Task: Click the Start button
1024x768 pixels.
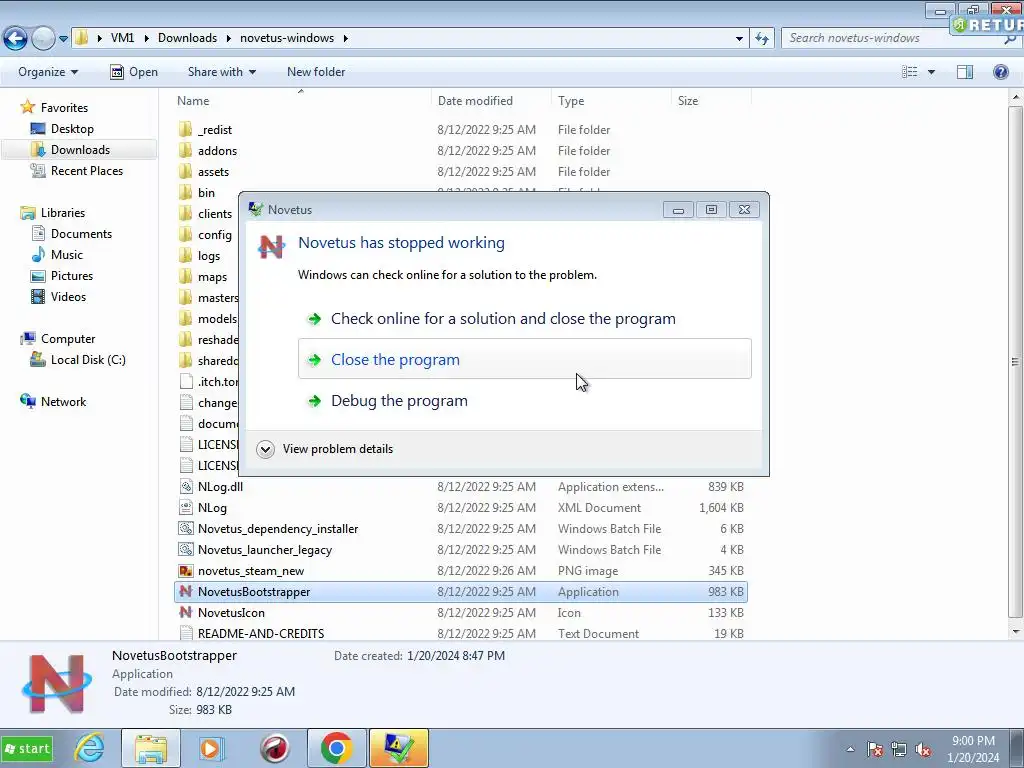Action: pyautogui.click(x=27, y=748)
